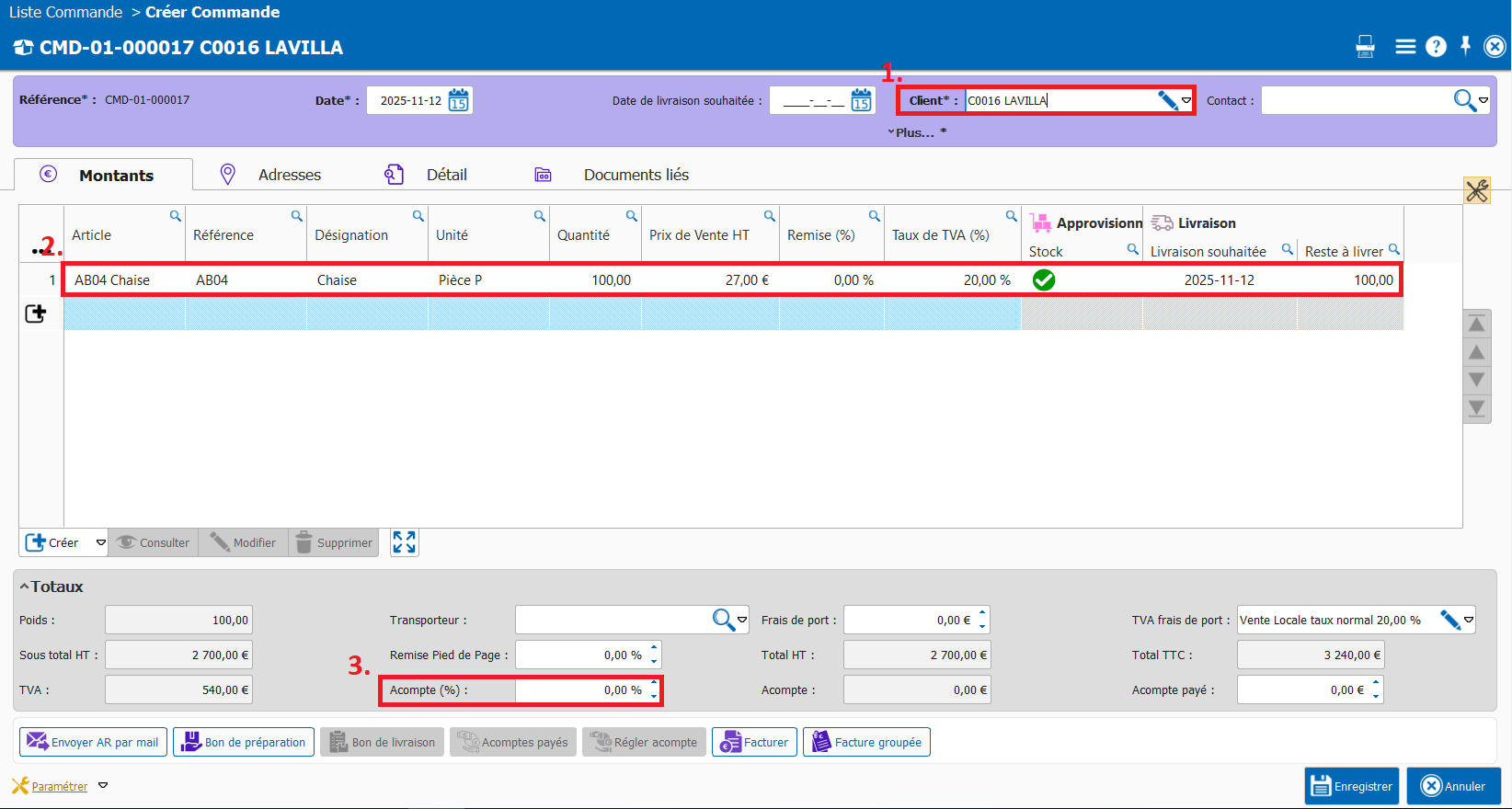Open calendar for desired delivery date

pos(861,100)
